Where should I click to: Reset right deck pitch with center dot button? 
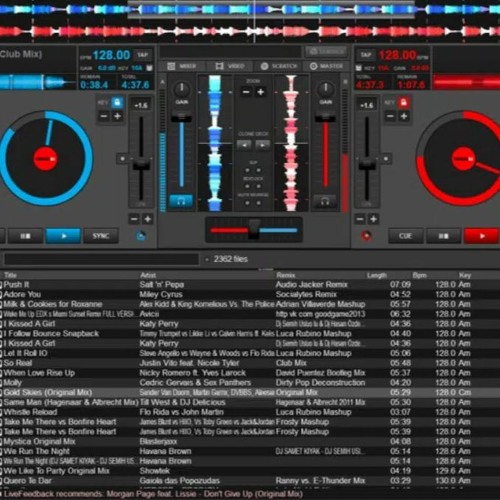pyautogui.click(x=386, y=159)
